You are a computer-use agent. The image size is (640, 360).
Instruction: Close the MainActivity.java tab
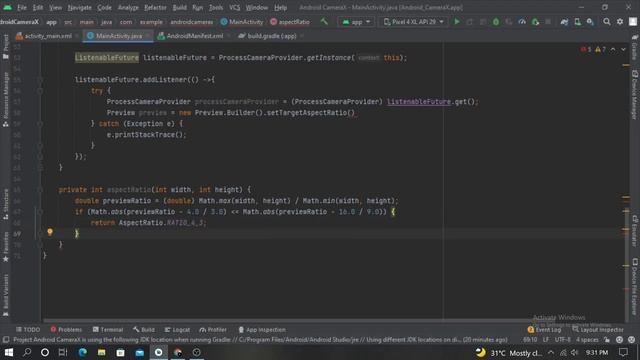[148, 36]
